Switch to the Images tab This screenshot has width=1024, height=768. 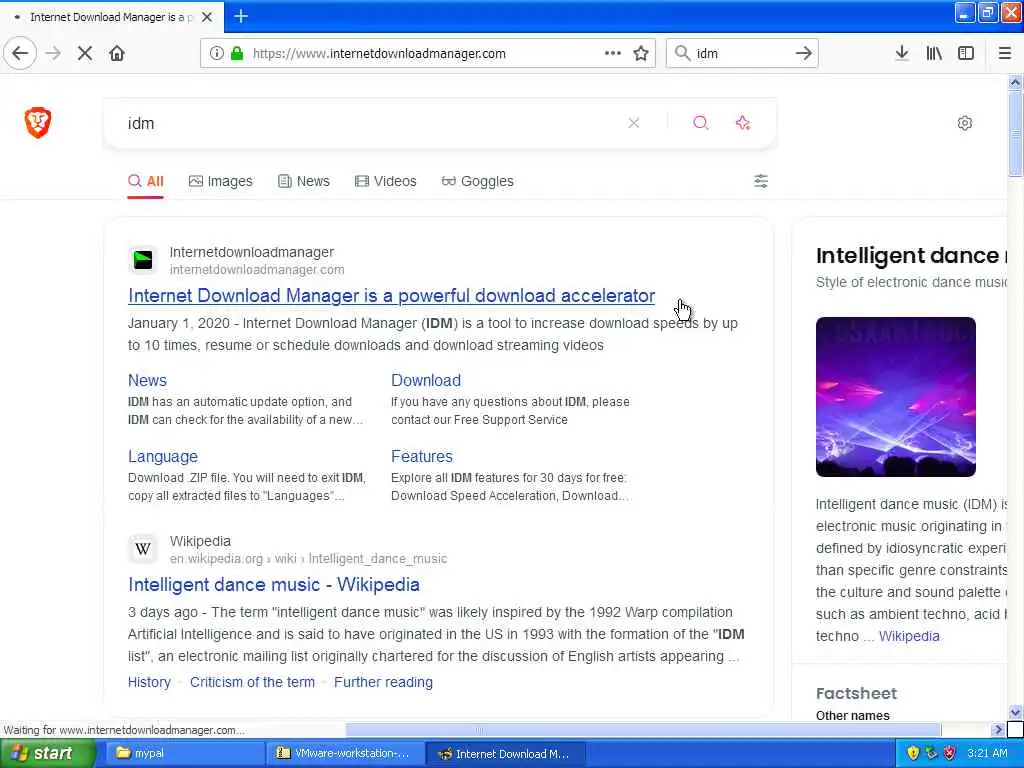(221, 181)
